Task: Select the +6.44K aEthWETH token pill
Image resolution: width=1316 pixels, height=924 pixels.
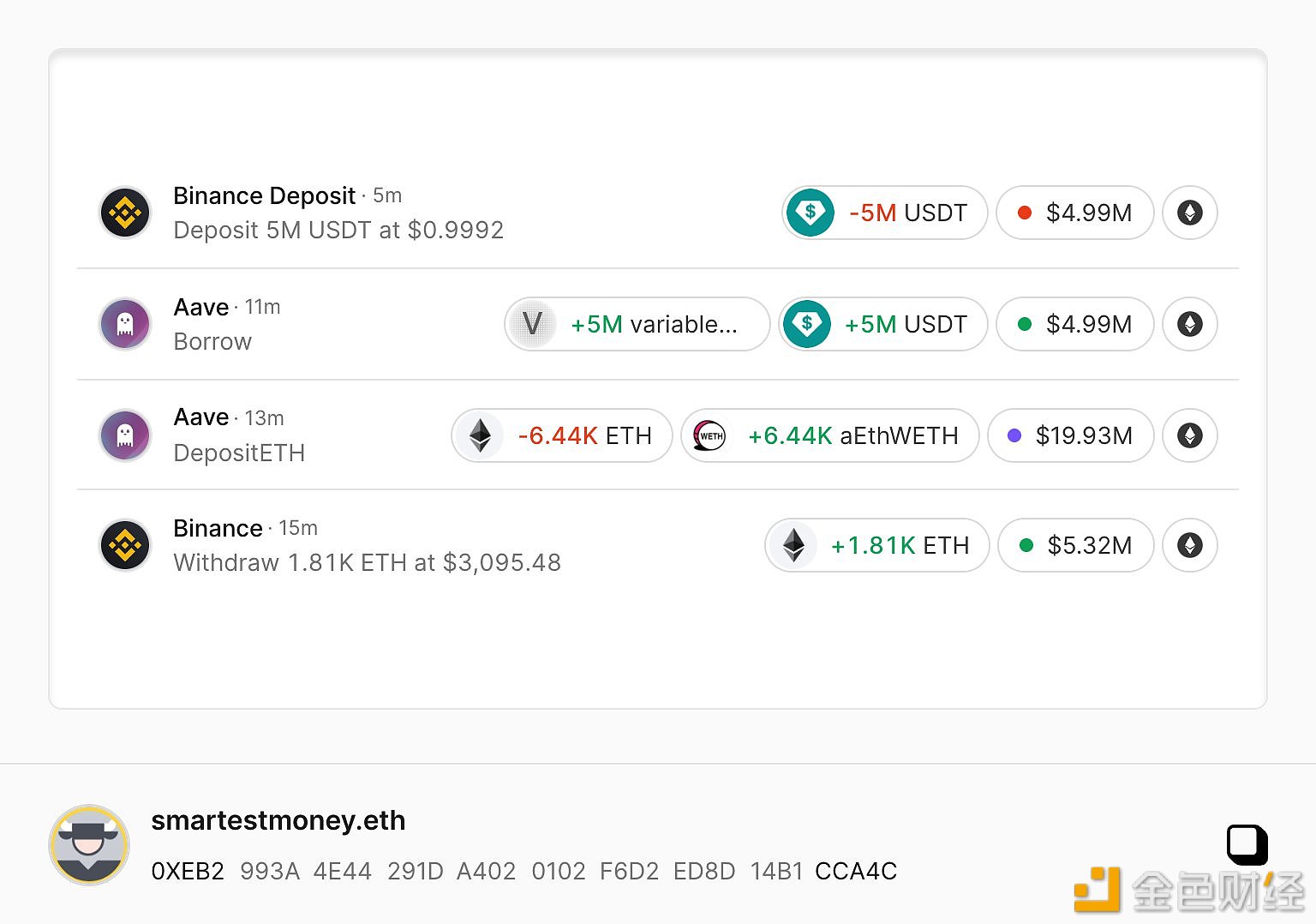Action: click(x=830, y=435)
